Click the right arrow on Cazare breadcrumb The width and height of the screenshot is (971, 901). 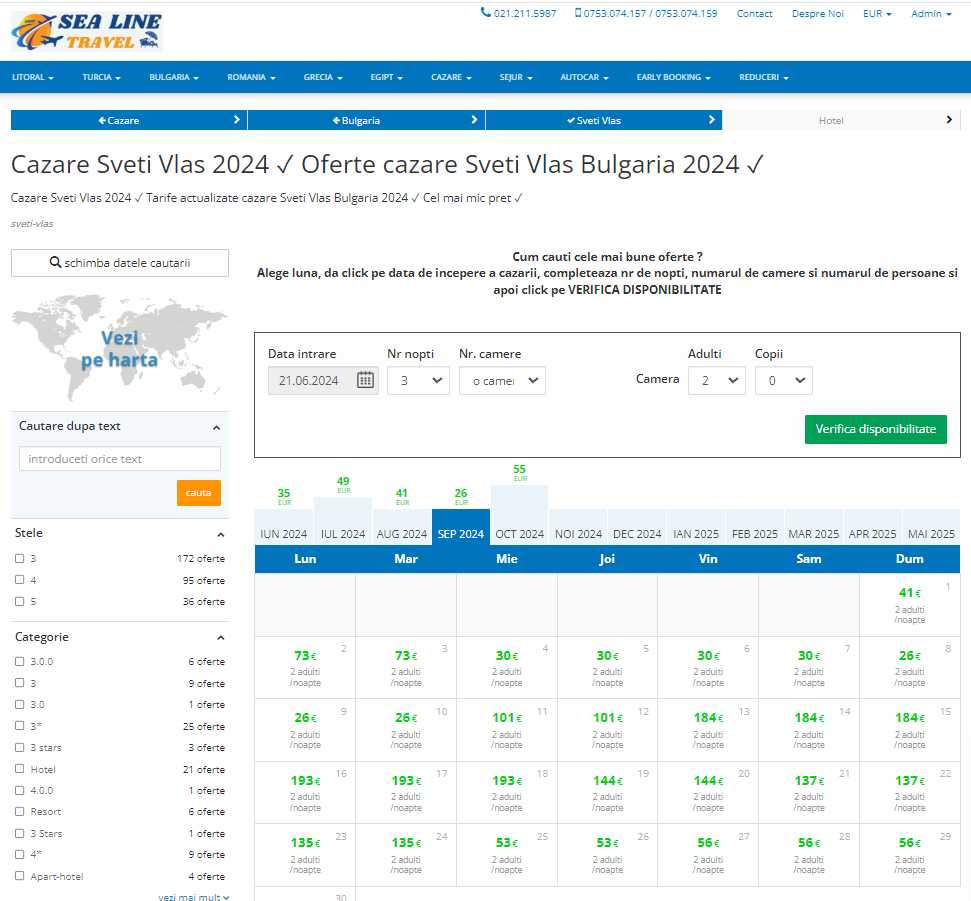(237, 120)
